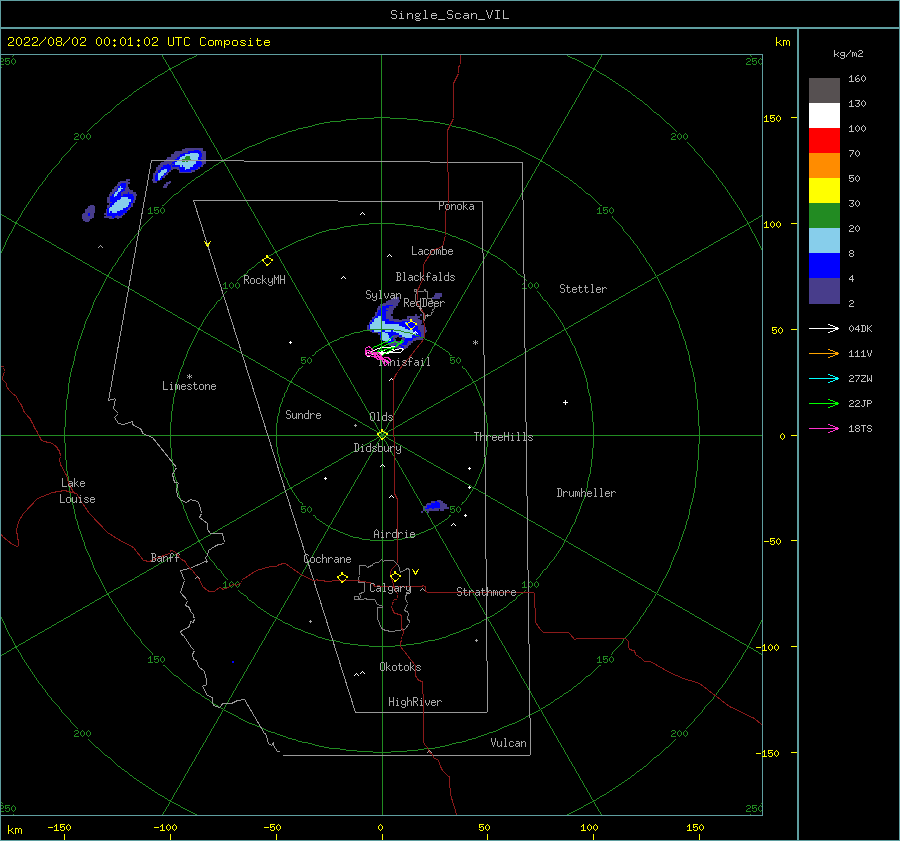The width and height of the screenshot is (900, 841).
Task: Click the ThreeHills town label
Action: click(503, 437)
